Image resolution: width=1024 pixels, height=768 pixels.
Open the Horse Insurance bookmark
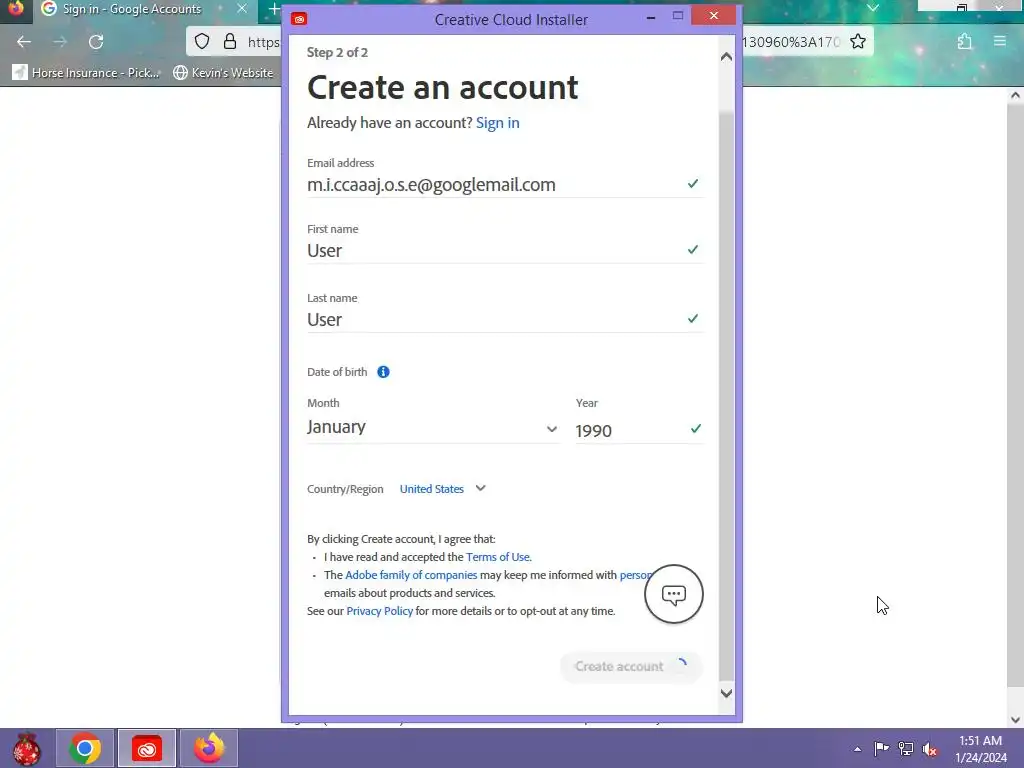tap(86, 72)
